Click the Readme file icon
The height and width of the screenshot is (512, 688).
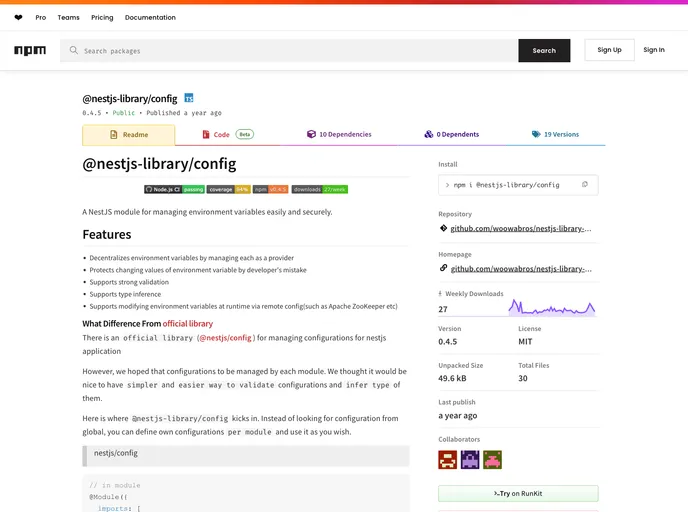tap(114, 134)
